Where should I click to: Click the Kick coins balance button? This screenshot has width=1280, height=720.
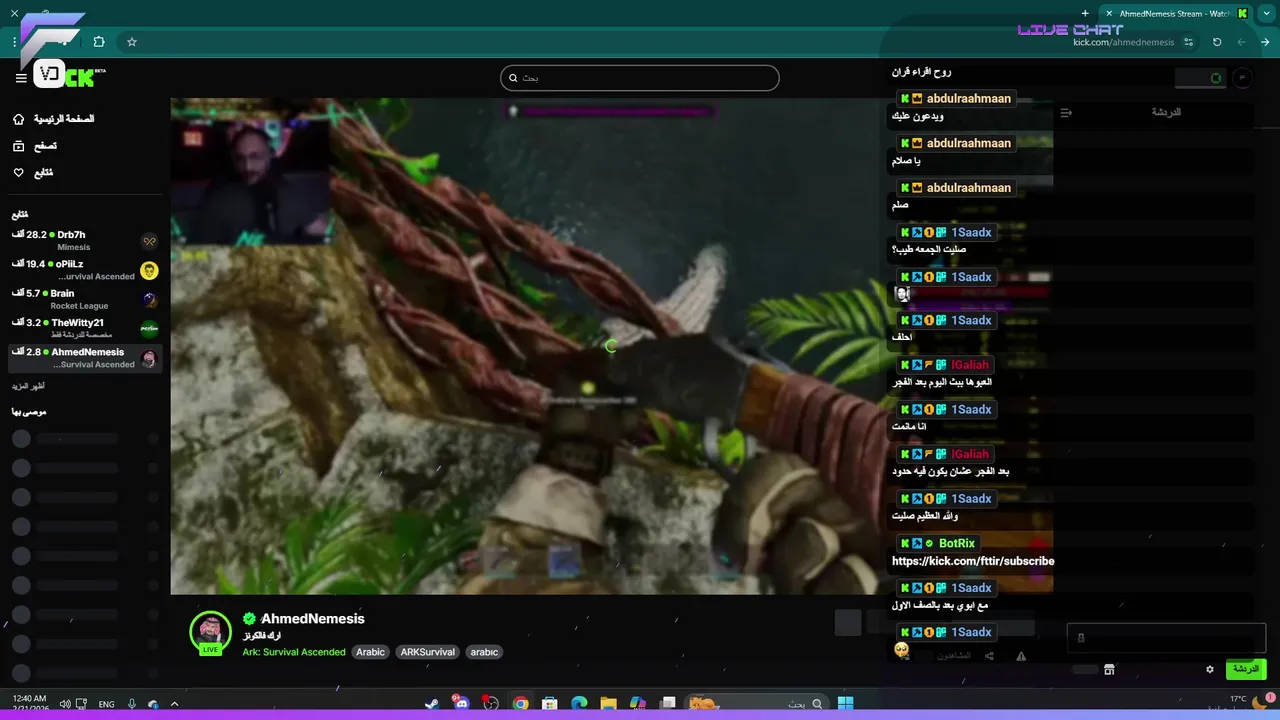point(1200,78)
